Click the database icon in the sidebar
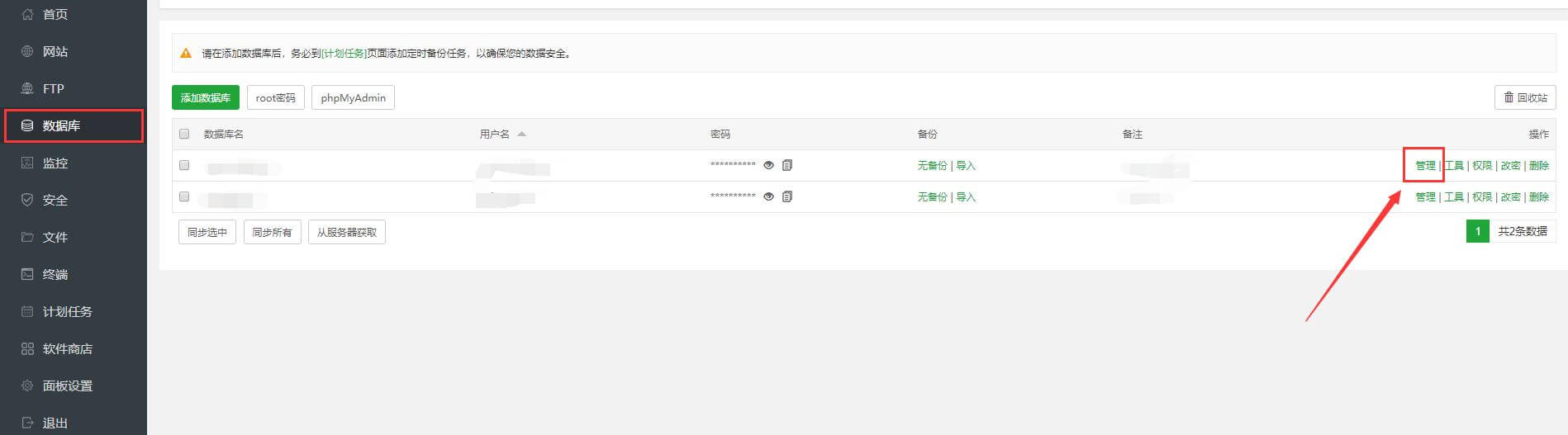 (27, 125)
